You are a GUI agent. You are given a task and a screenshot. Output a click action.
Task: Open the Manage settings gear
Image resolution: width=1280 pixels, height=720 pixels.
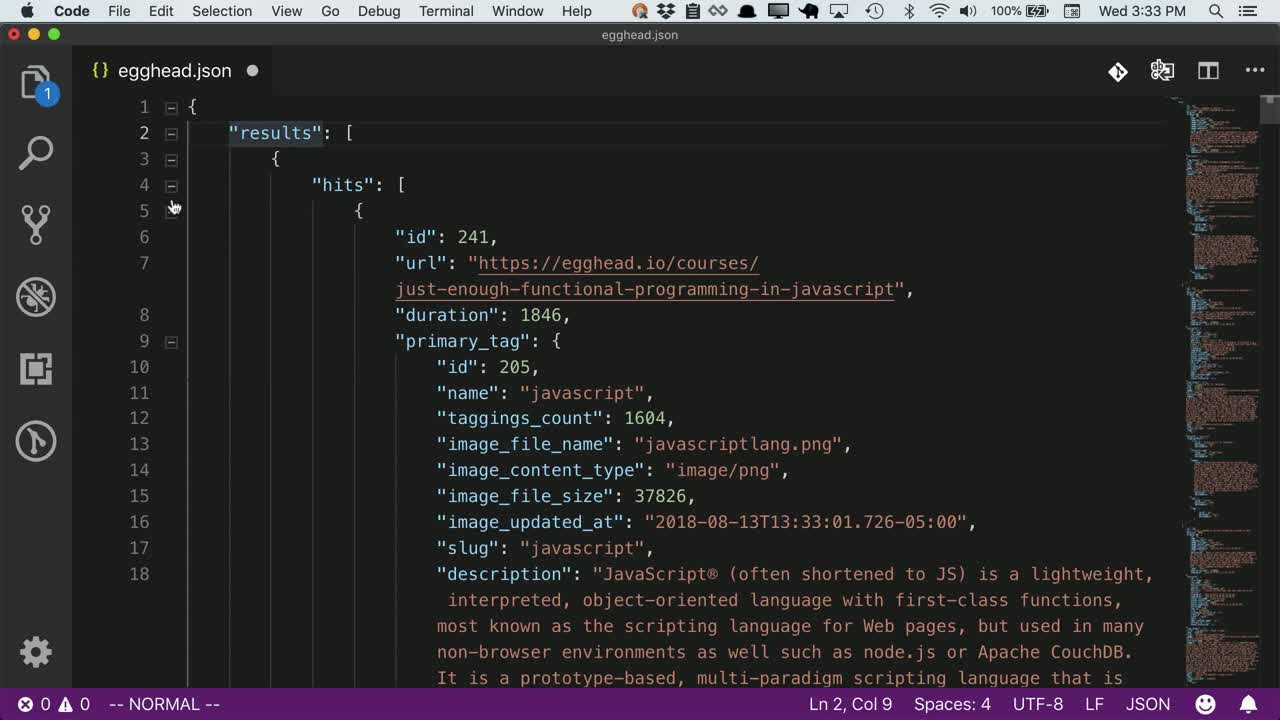[x=36, y=652]
